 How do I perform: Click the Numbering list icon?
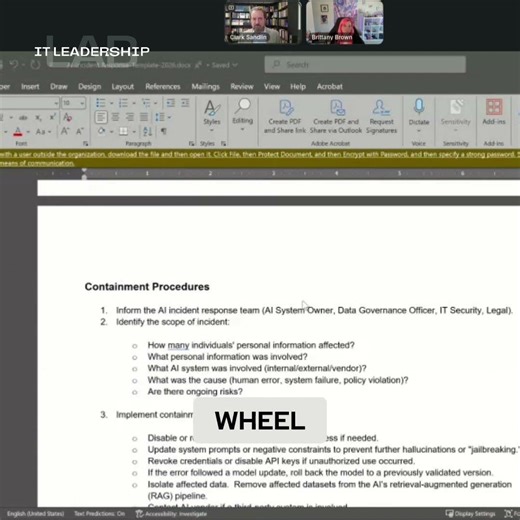pyautogui.click(x=123, y=103)
